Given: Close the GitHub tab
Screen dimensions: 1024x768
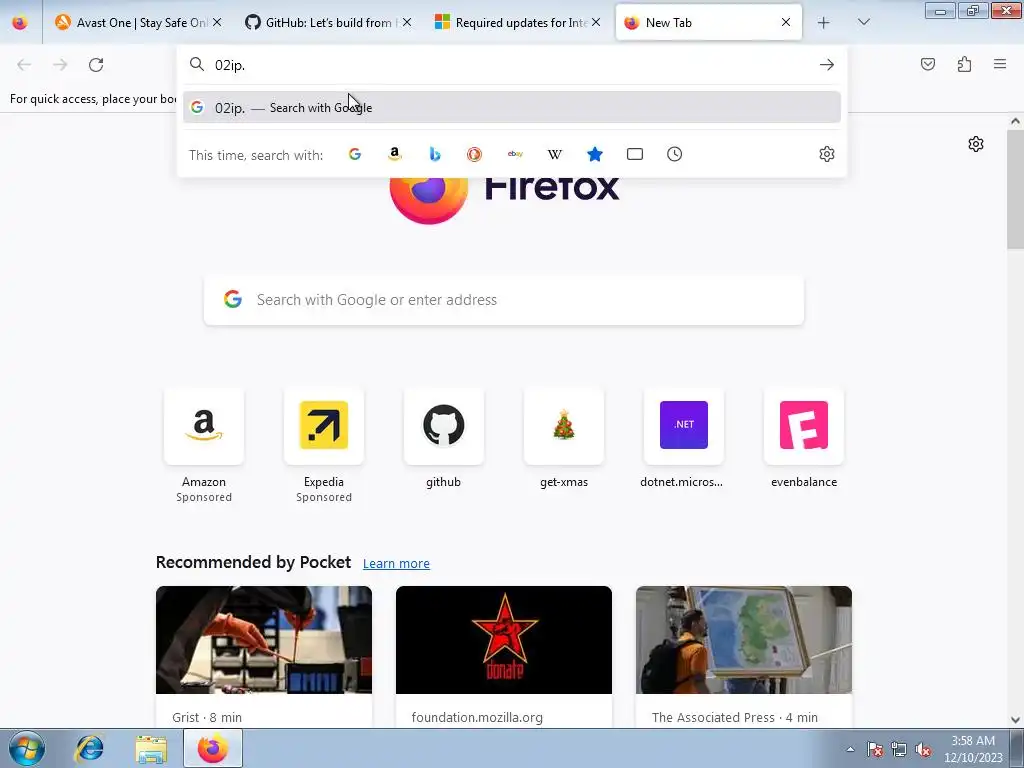Looking at the screenshot, I should 407,22.
